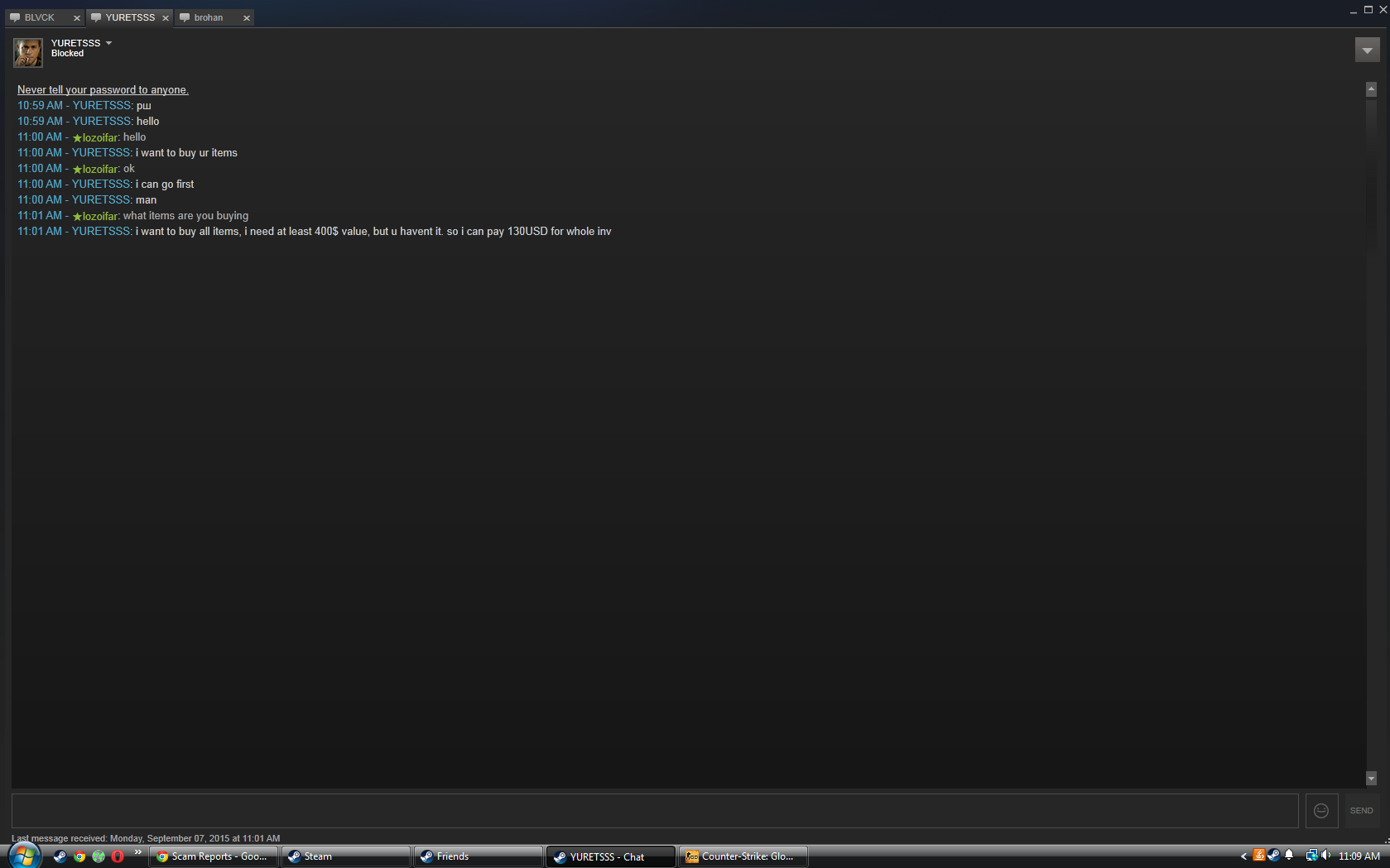
Task: Click the SEND button
Action: coord(1361,811)
